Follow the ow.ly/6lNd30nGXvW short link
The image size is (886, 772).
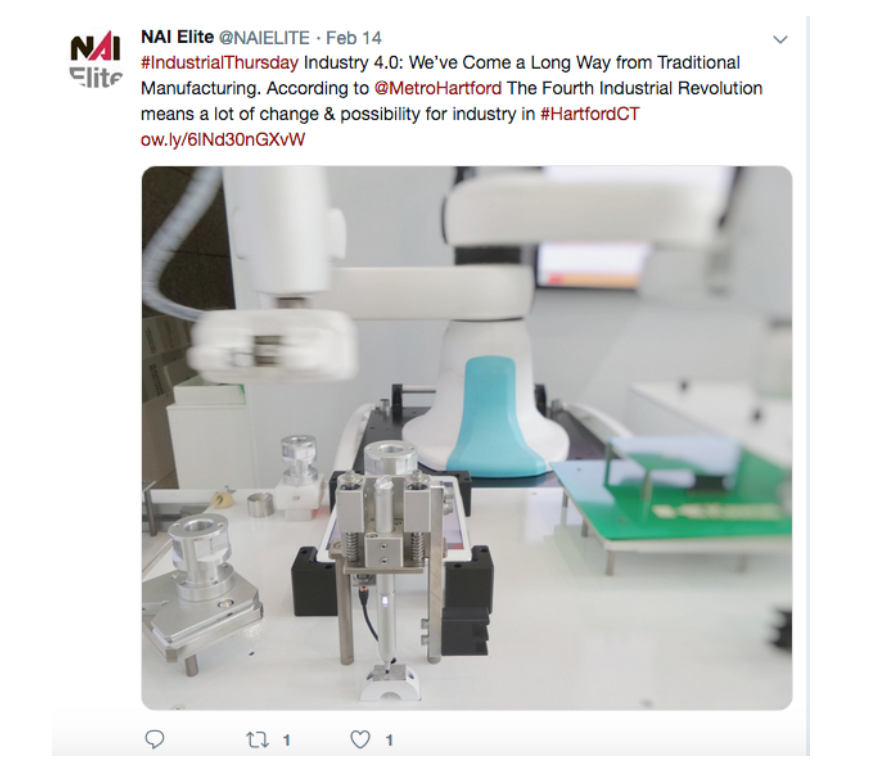point(223,140)
